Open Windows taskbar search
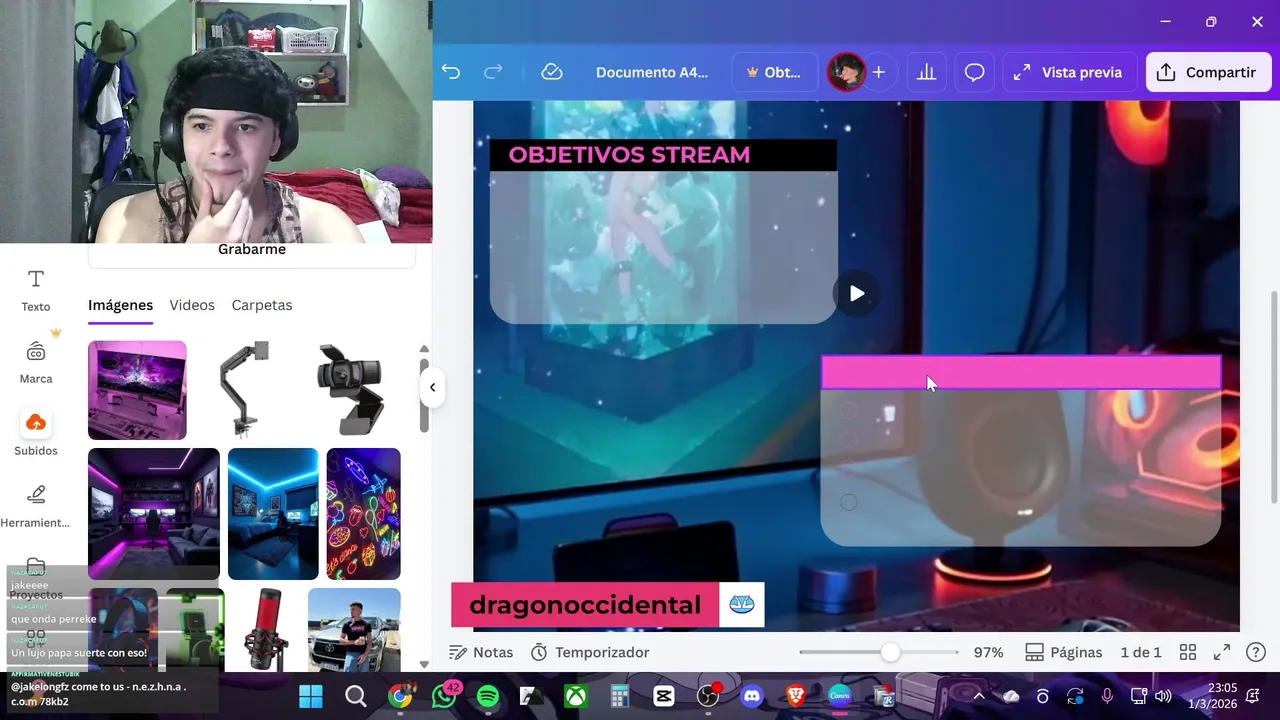This screenshot has width=1280, height=720. tap(355, 696)
